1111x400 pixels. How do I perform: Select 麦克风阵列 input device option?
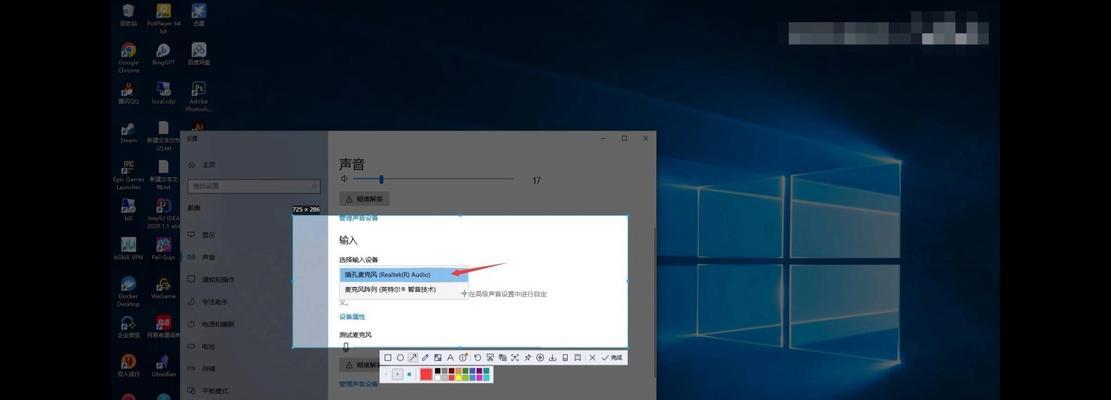pos(404,290)
